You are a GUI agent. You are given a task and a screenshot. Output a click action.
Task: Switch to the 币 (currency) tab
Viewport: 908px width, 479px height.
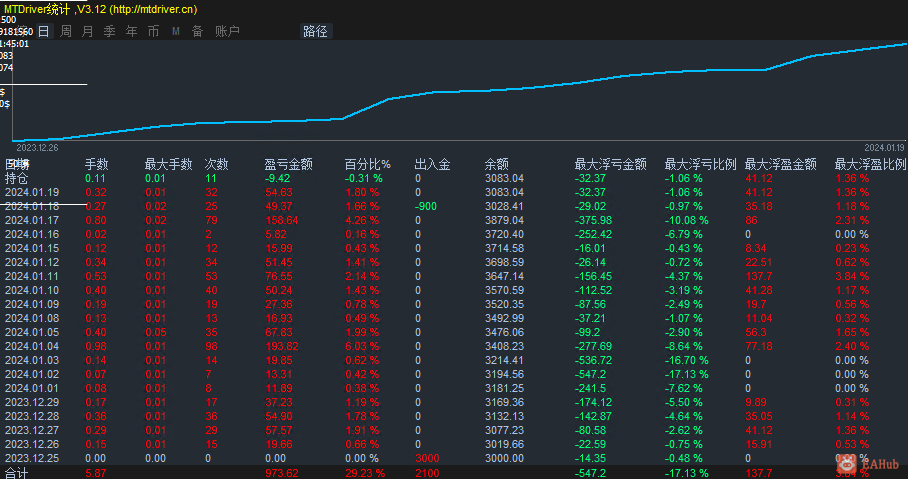point(153,31)
